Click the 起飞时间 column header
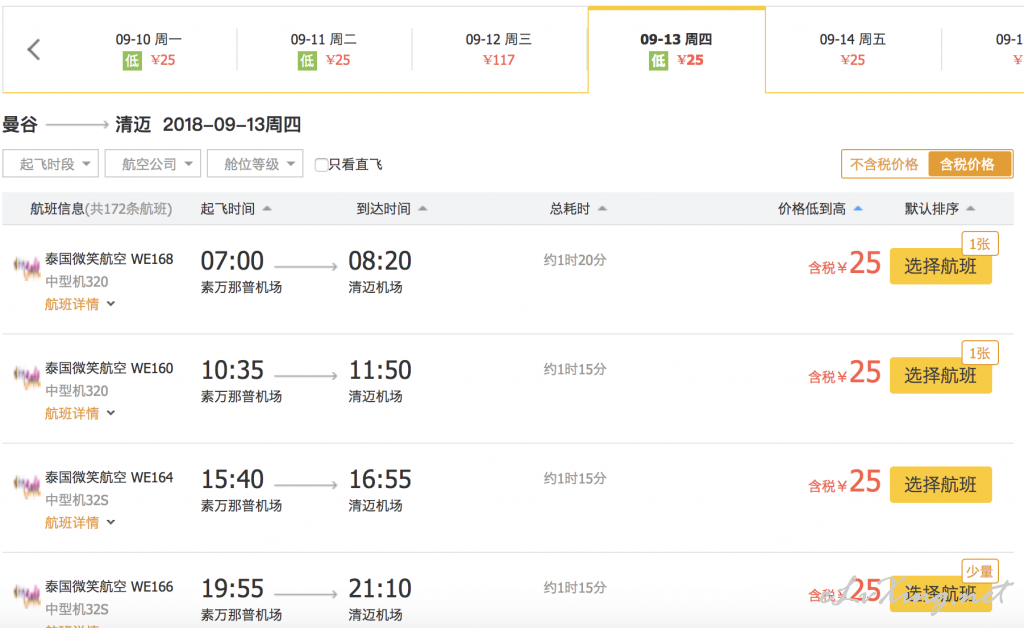Screen dimensions: 1024x628 (x=227, y=209)
